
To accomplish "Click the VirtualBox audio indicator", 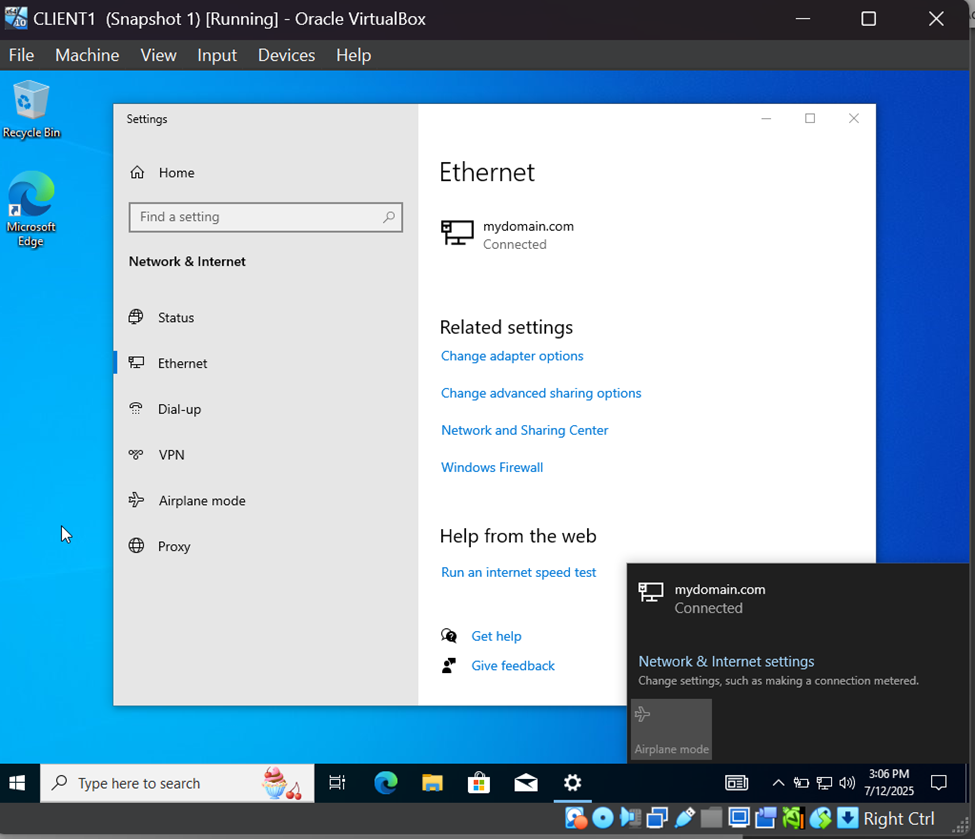I will pos(630,818).
